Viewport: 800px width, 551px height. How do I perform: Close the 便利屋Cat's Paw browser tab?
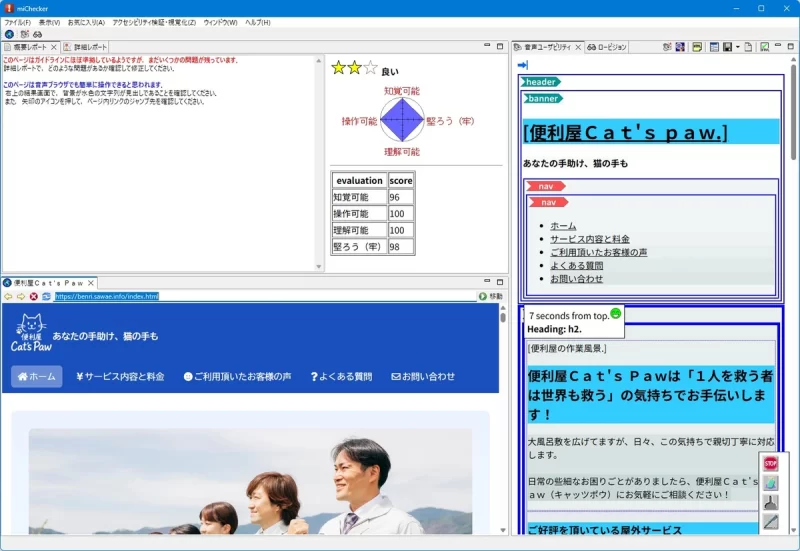pos(91,283)
